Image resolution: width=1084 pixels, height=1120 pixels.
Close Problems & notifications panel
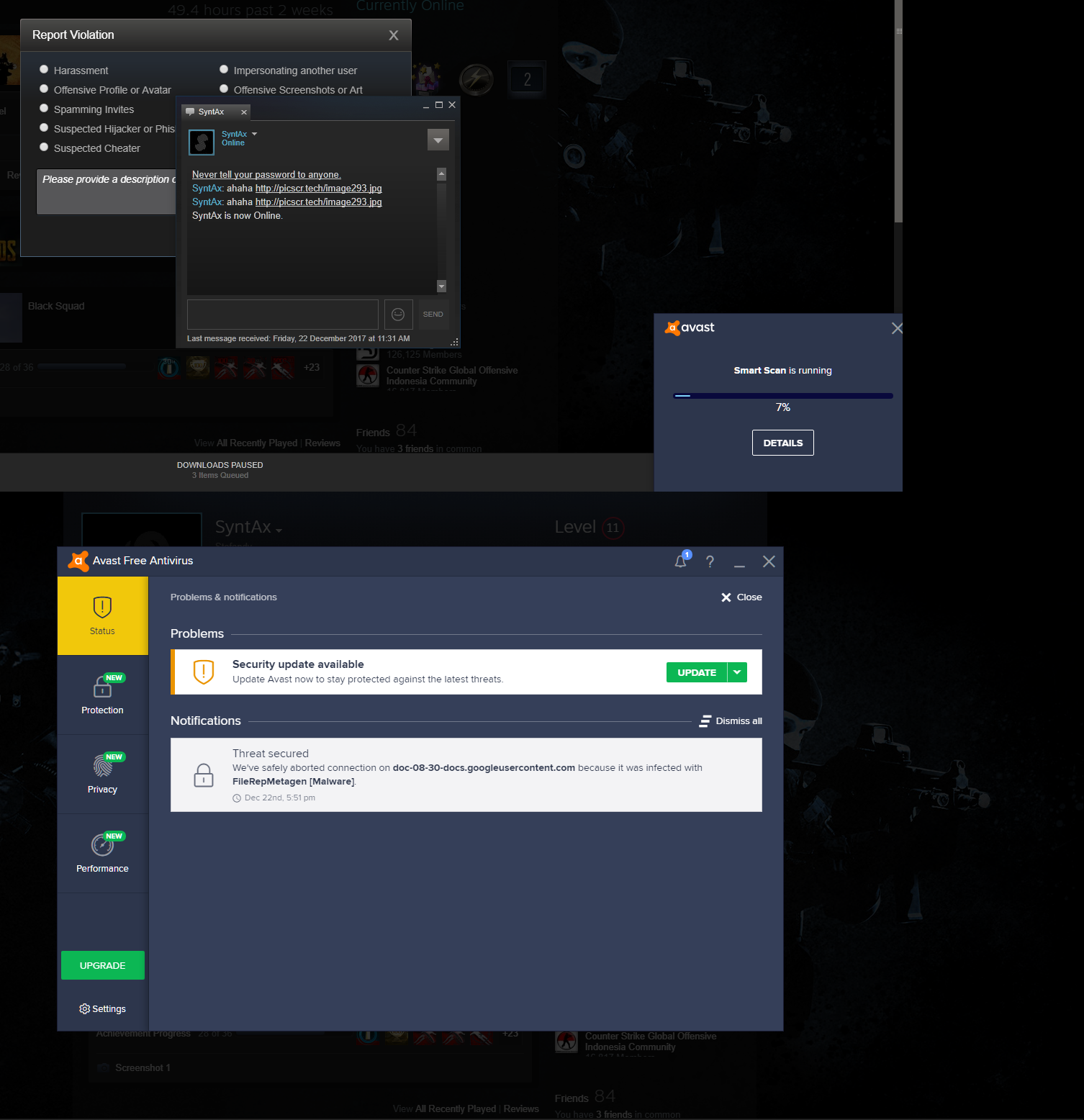[x=741, y=597]
